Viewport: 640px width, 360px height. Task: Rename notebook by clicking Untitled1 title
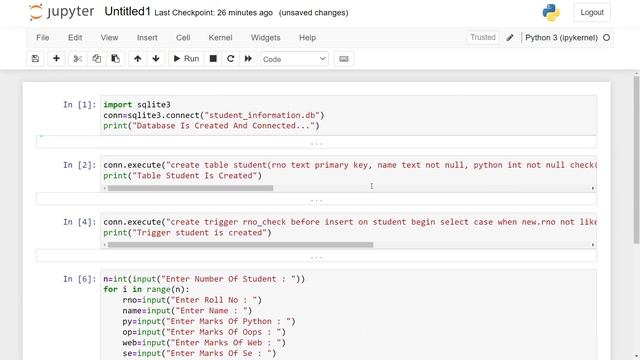(x=127, y=11)
